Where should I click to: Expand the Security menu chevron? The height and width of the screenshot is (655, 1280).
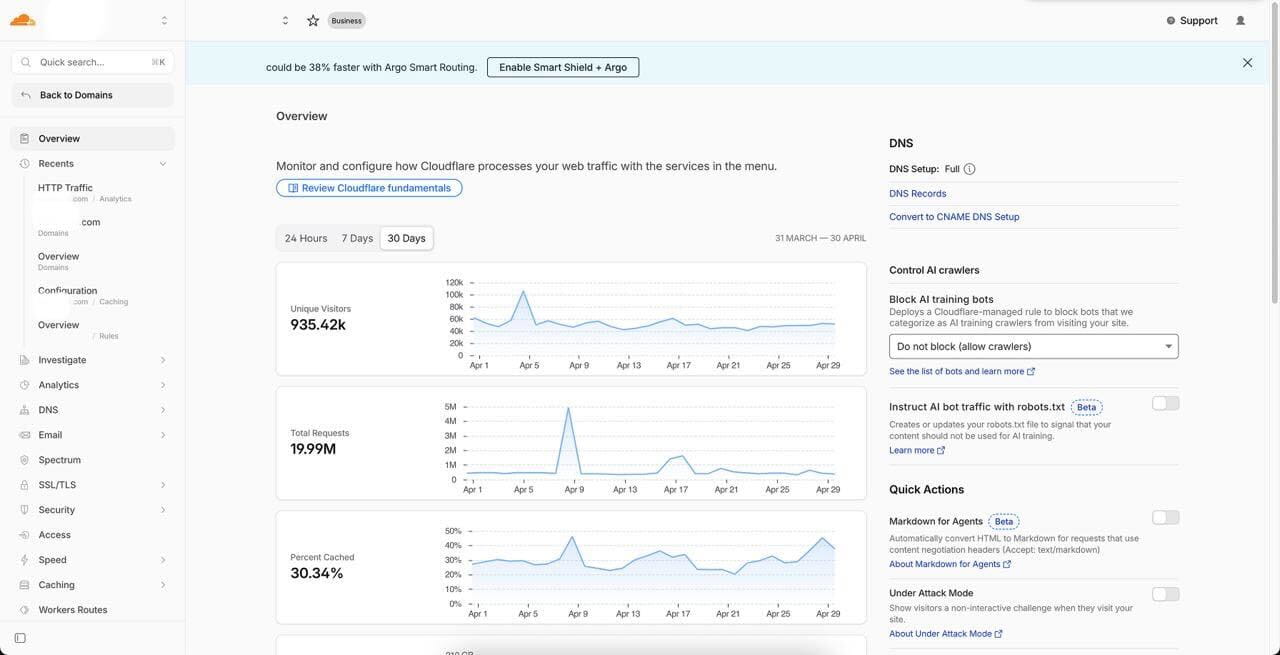[x=163, y=510]
